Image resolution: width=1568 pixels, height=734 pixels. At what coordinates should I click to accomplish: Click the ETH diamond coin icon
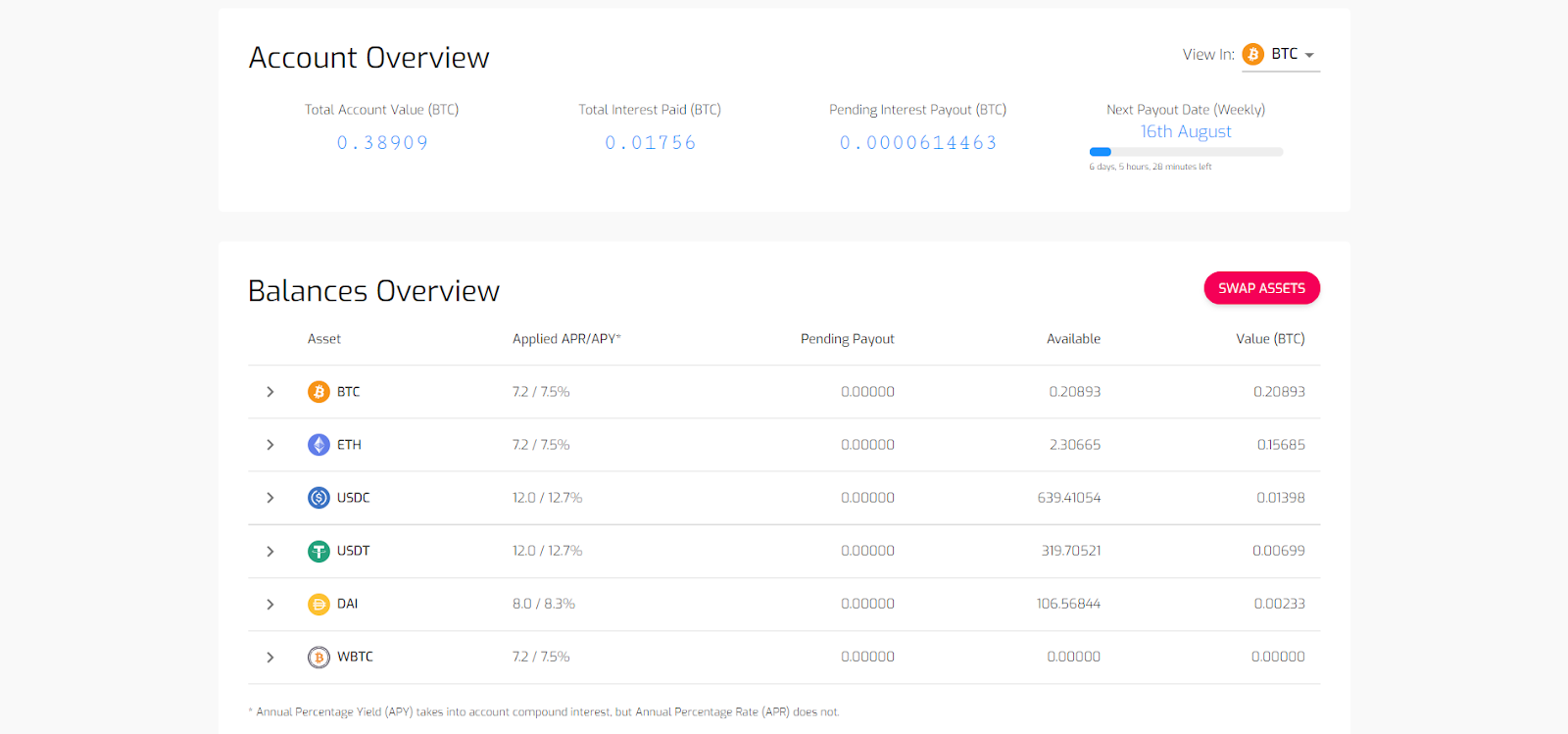click(318, 445)
